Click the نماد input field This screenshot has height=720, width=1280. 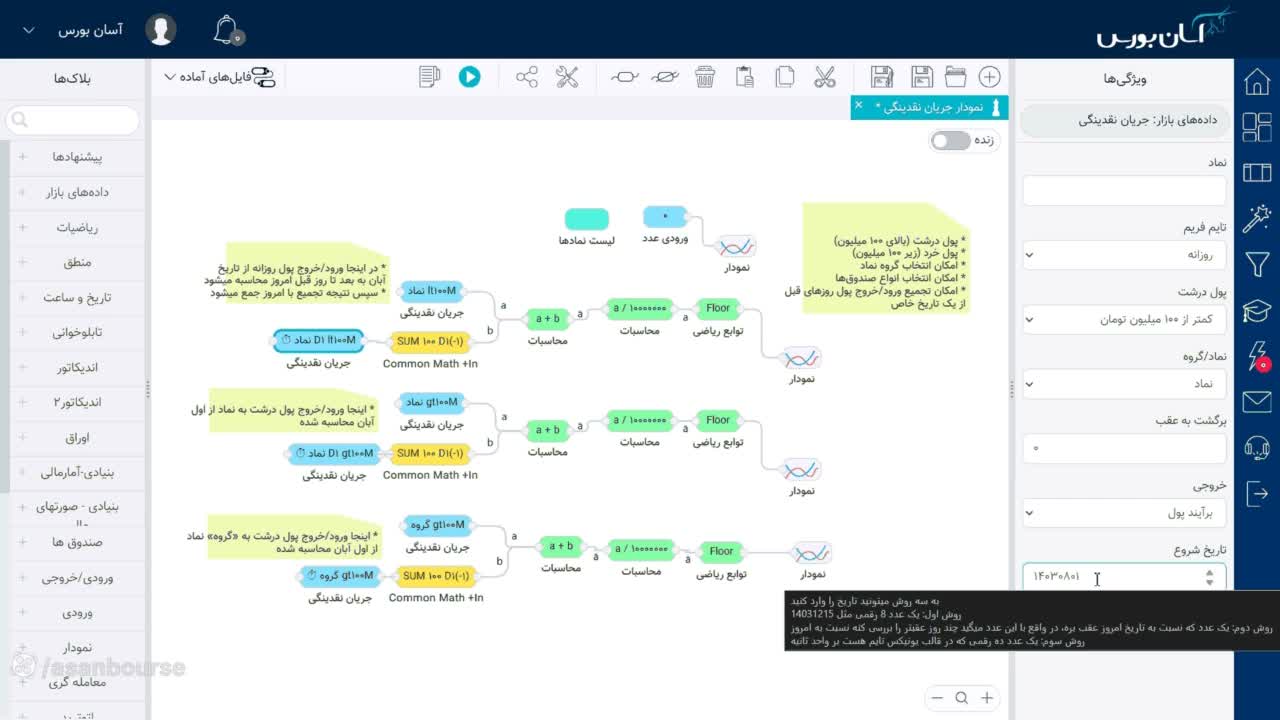pyautogui.click(x=1124, y=191)
